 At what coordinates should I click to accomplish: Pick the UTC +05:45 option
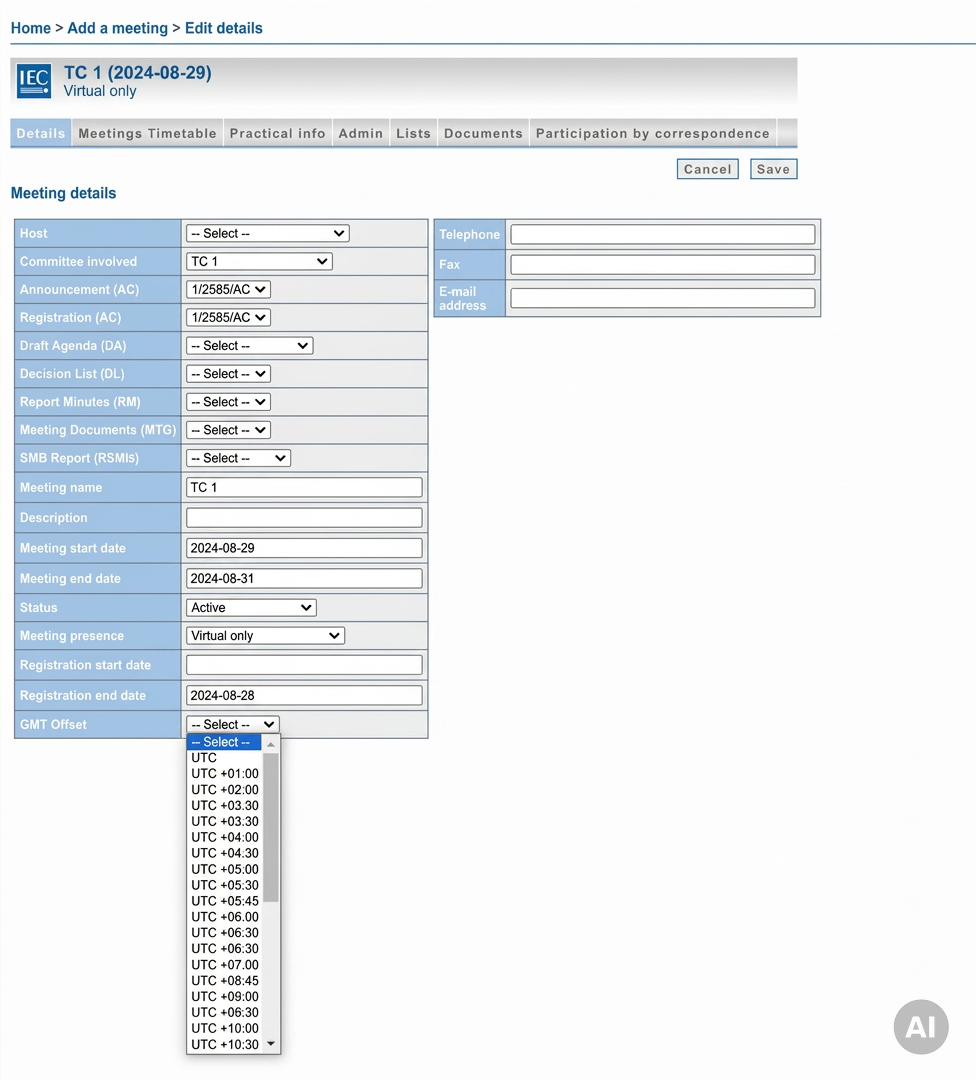point(225,901)
